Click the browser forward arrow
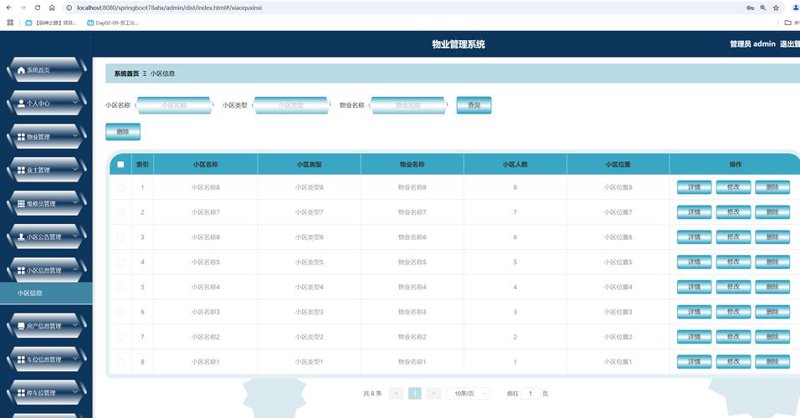Viewport: 800px width, 418px height. (23, 8)
